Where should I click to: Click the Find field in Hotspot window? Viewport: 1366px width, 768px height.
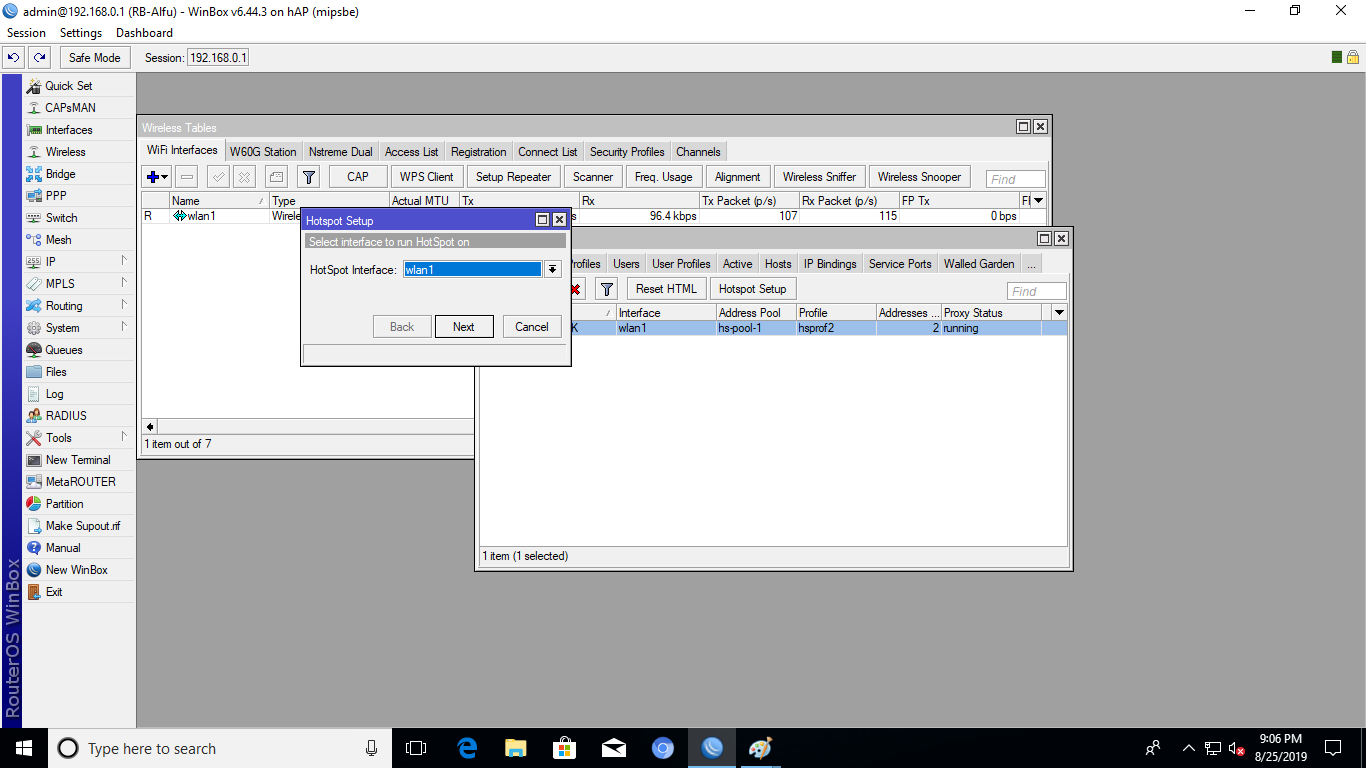pyautogui.click(x=1037, y=291)
